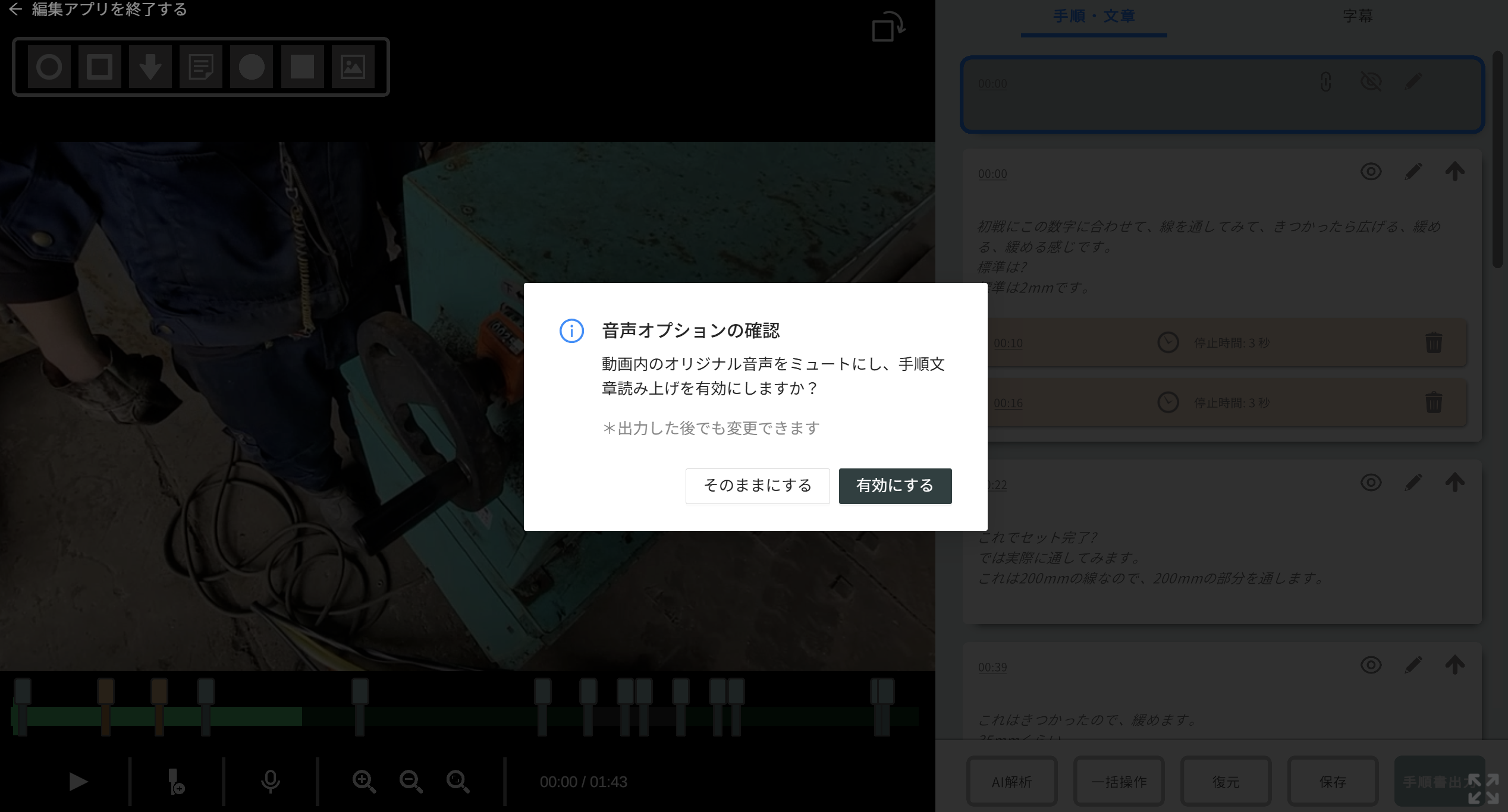Open the 一括操作 bulk operations menu
The width and height of the screenshot is (1508, 812).
1119,781
